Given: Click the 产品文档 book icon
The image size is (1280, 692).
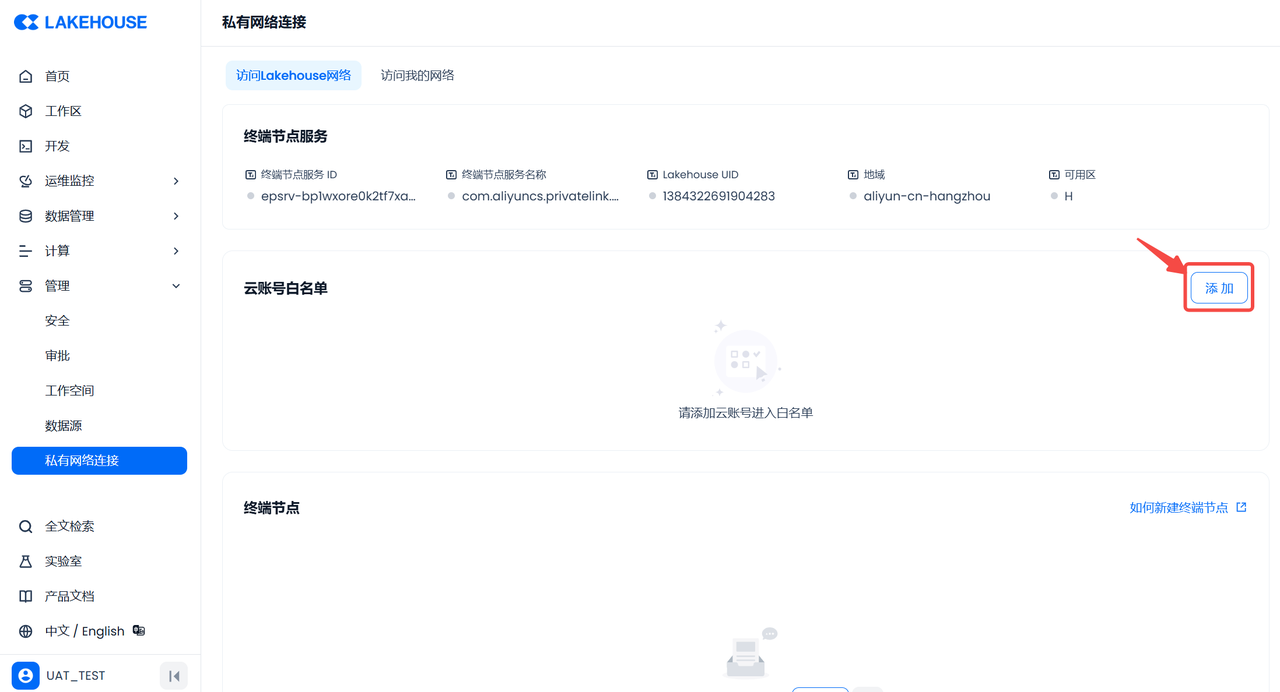Looking at the screenshot, I should [26, 596].
